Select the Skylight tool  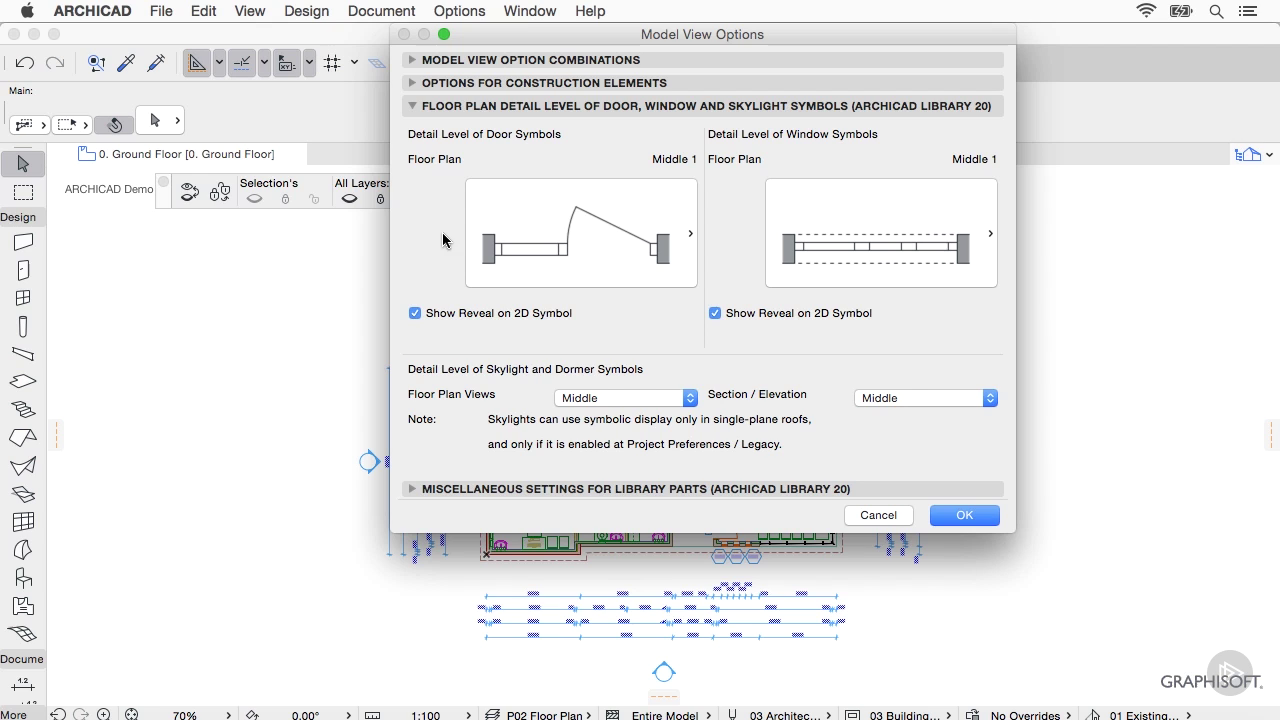coord(23,494)
